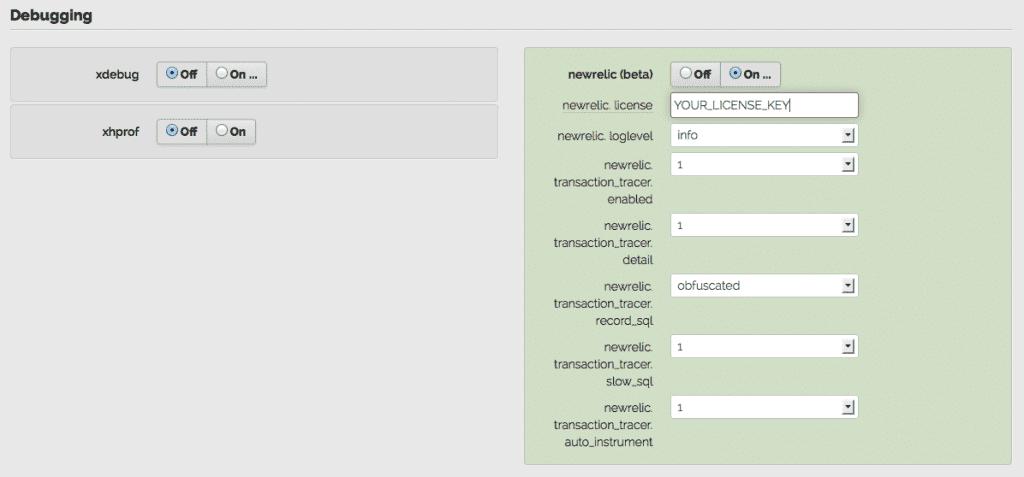Click the transaction_tracer. auto_instrument label
This screenshot has width=1024, height=477.
click(603, 425)
